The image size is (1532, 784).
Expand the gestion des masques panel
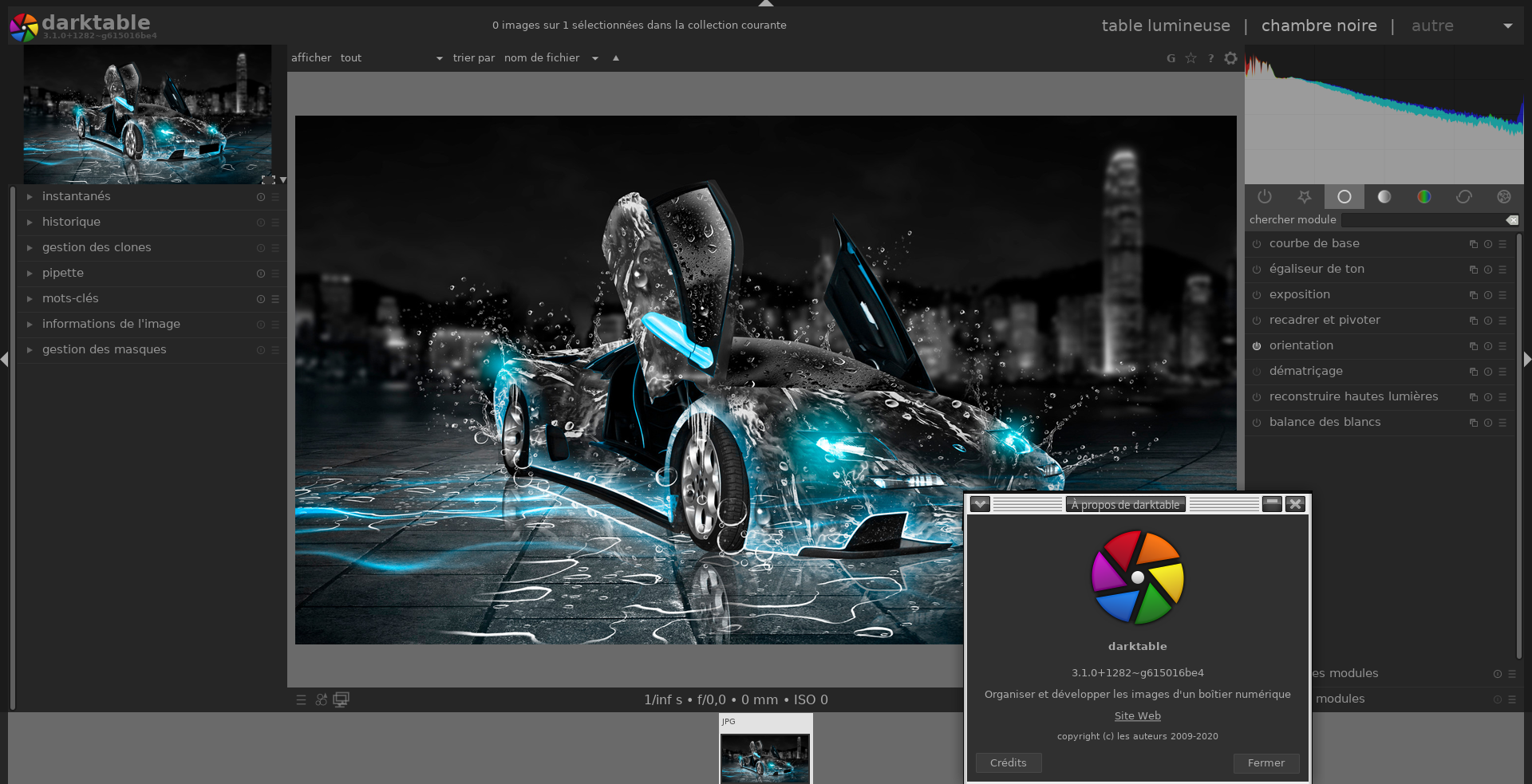coord(30,350)
